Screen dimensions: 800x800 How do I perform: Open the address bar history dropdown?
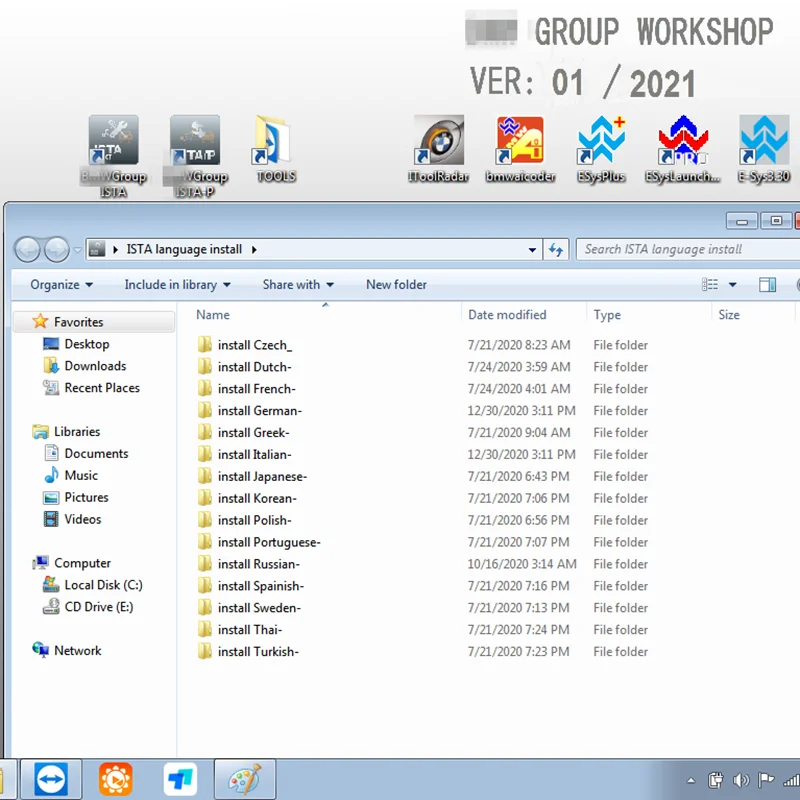532,250
